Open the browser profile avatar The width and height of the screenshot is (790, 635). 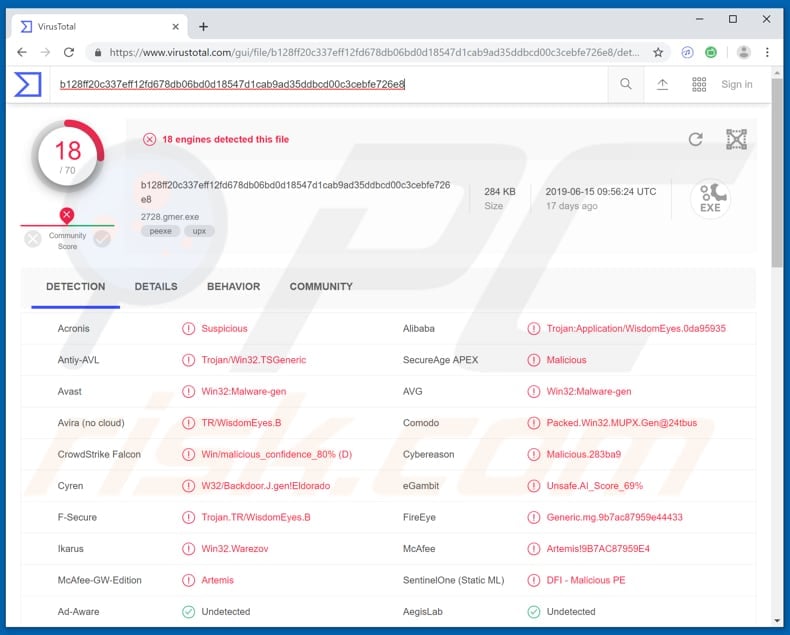(x=744, y=52)
